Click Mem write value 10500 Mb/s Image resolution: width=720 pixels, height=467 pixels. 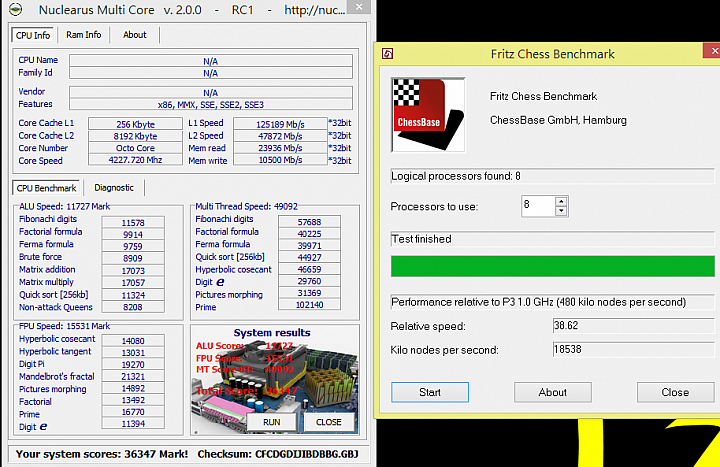click(280, 160)
